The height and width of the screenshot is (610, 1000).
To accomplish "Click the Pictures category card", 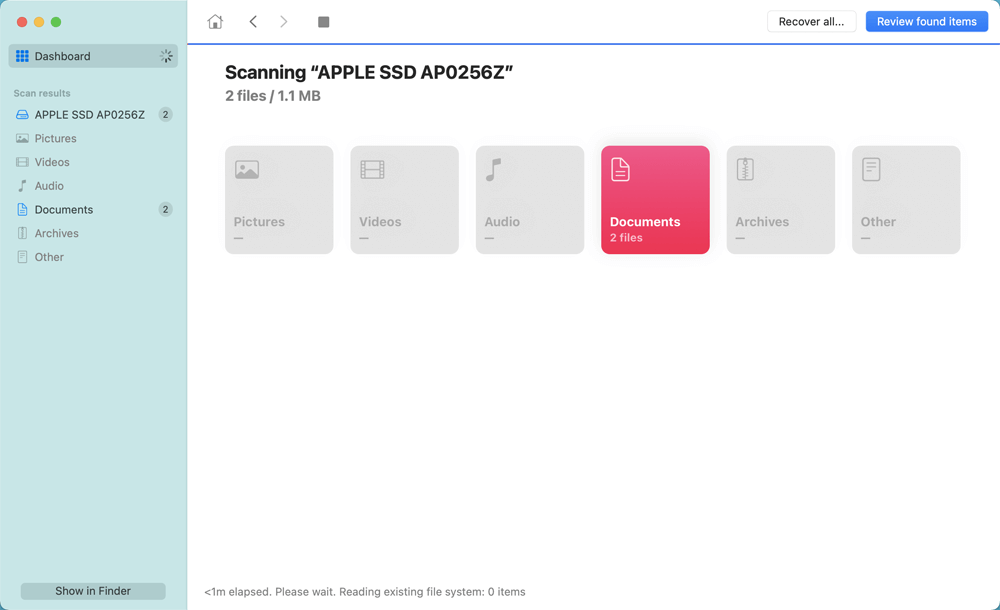I will 279,199.
